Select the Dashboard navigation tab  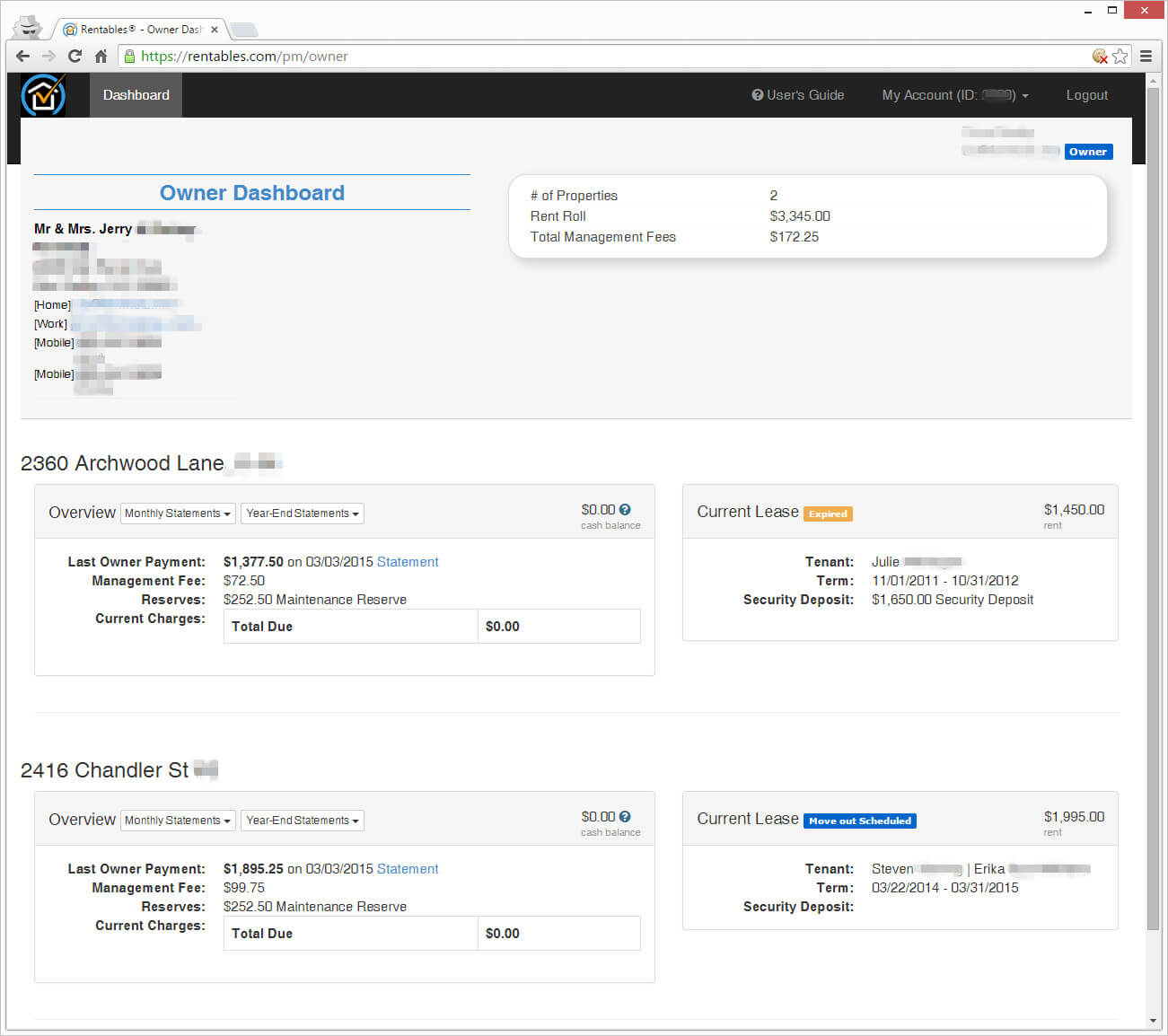point(136,95)
